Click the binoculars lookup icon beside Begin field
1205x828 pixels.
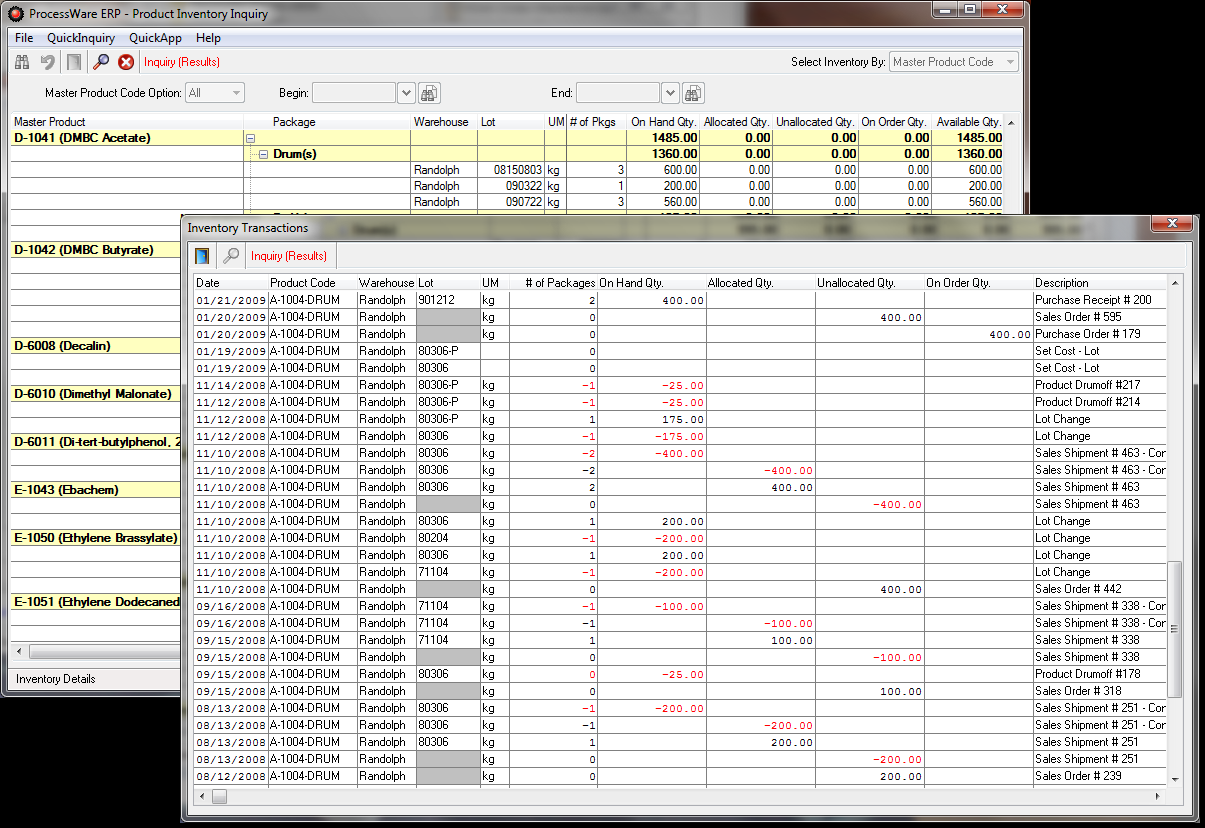point(428,92)
